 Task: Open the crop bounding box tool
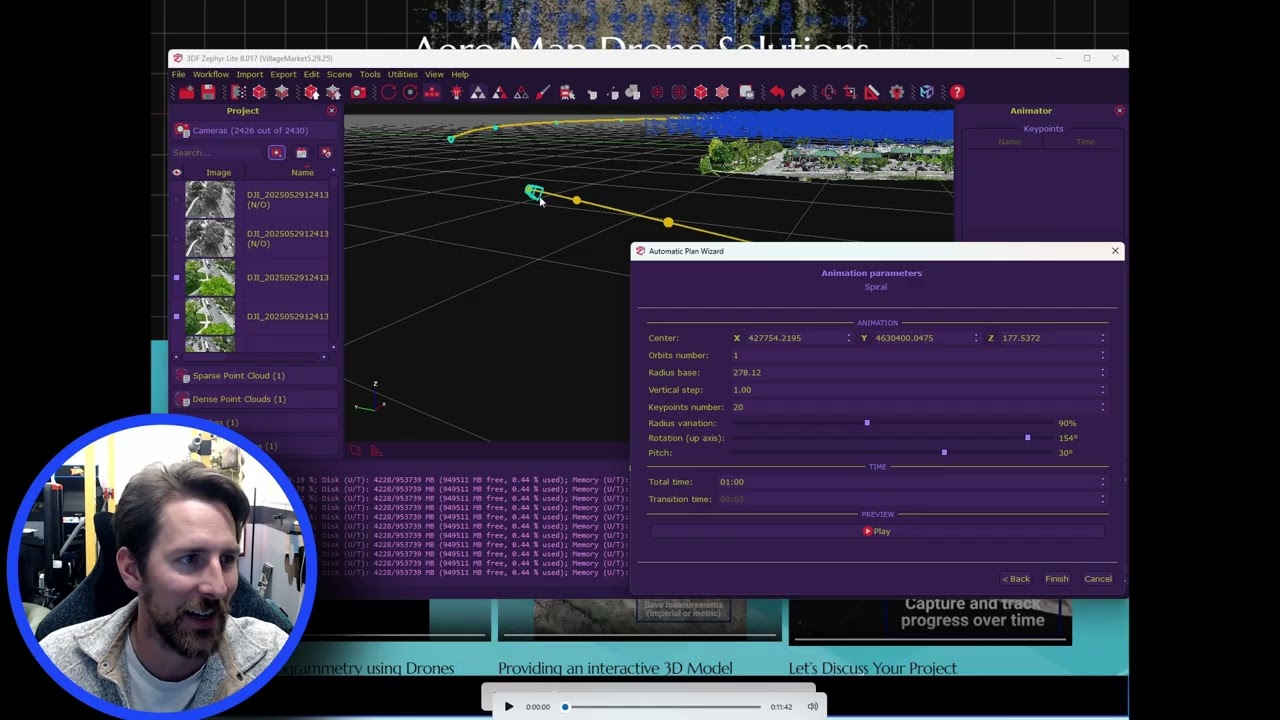(x=850, y=92)
